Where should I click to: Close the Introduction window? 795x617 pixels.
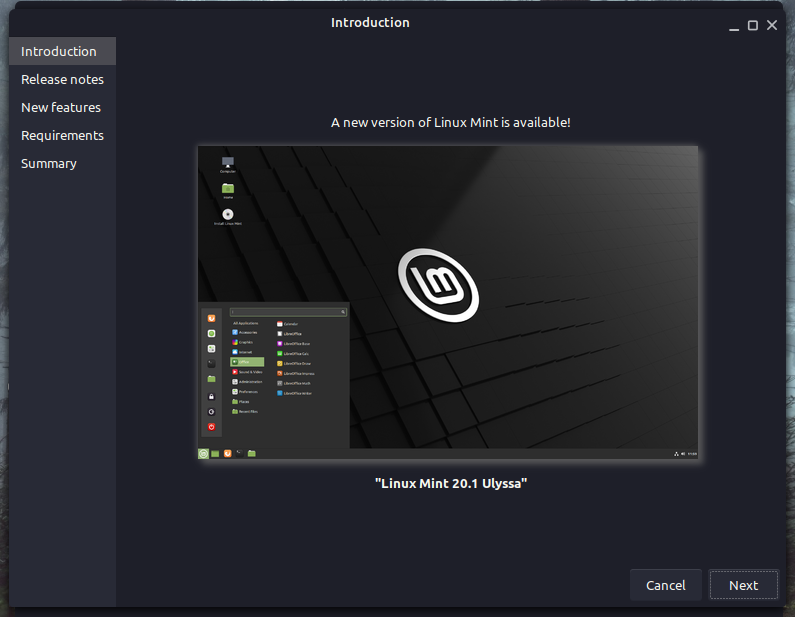[772, 25]
